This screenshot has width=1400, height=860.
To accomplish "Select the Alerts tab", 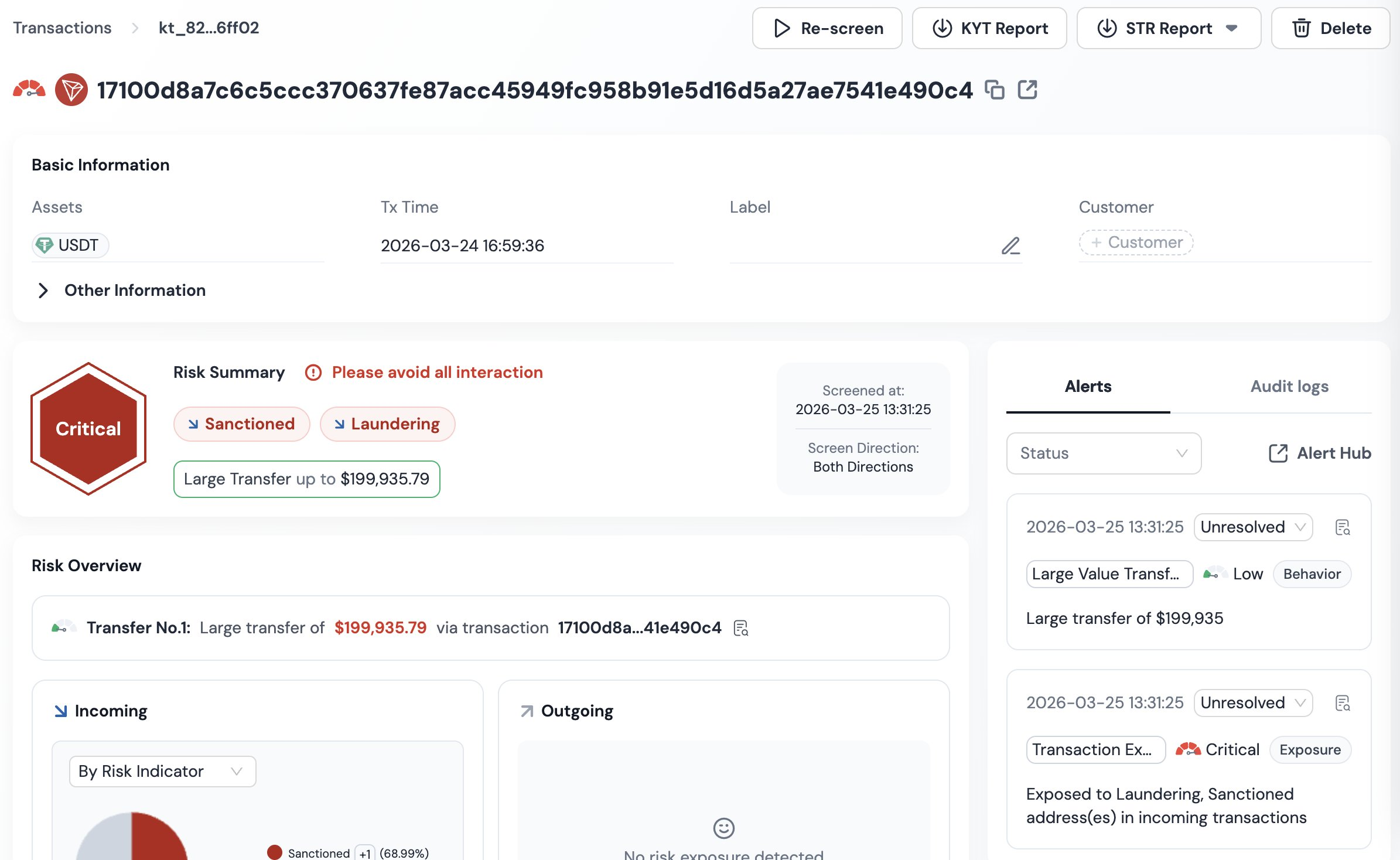I will (1088, 387).
